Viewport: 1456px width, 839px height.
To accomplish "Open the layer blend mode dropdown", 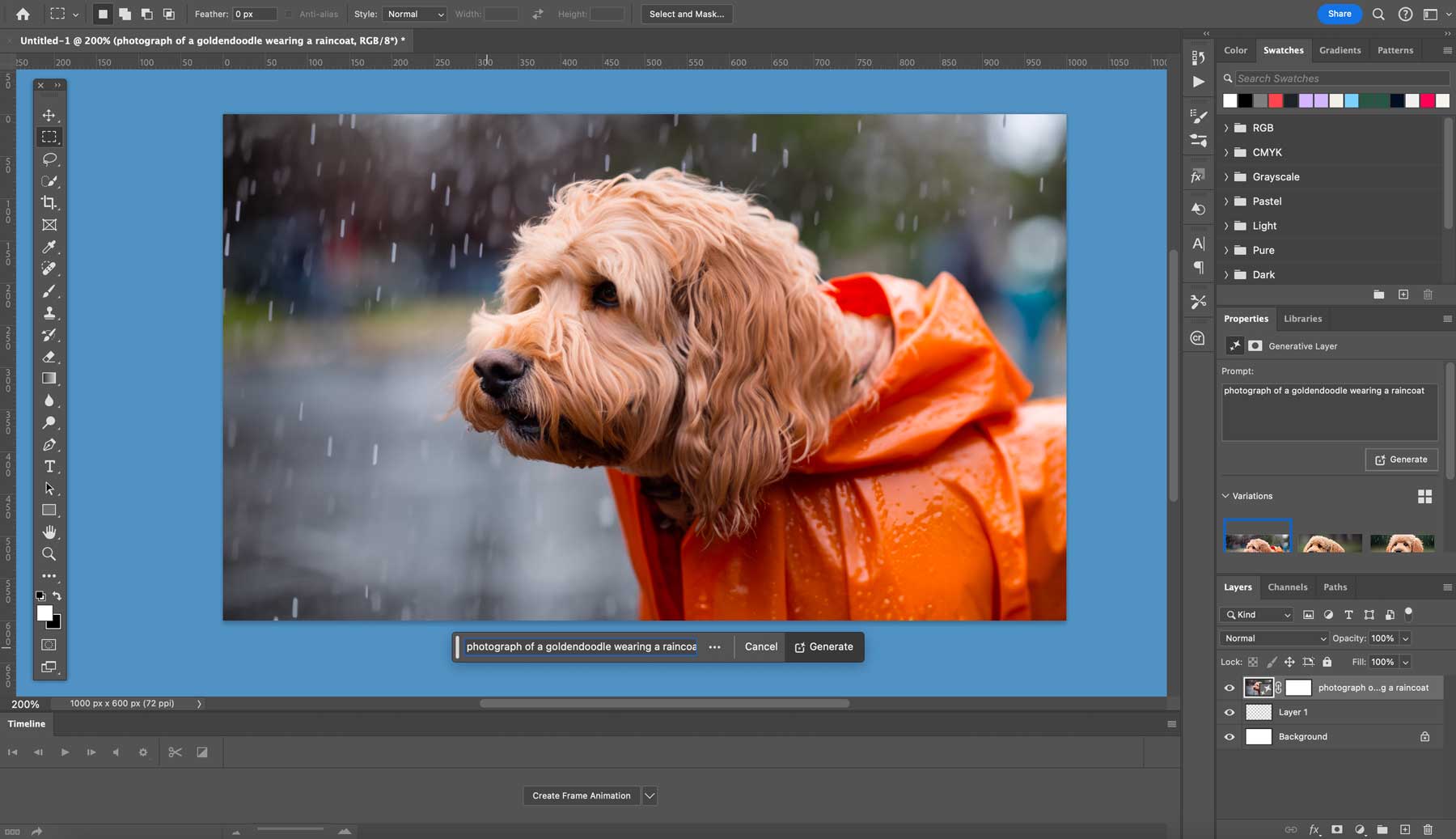I will (1274, 638).
